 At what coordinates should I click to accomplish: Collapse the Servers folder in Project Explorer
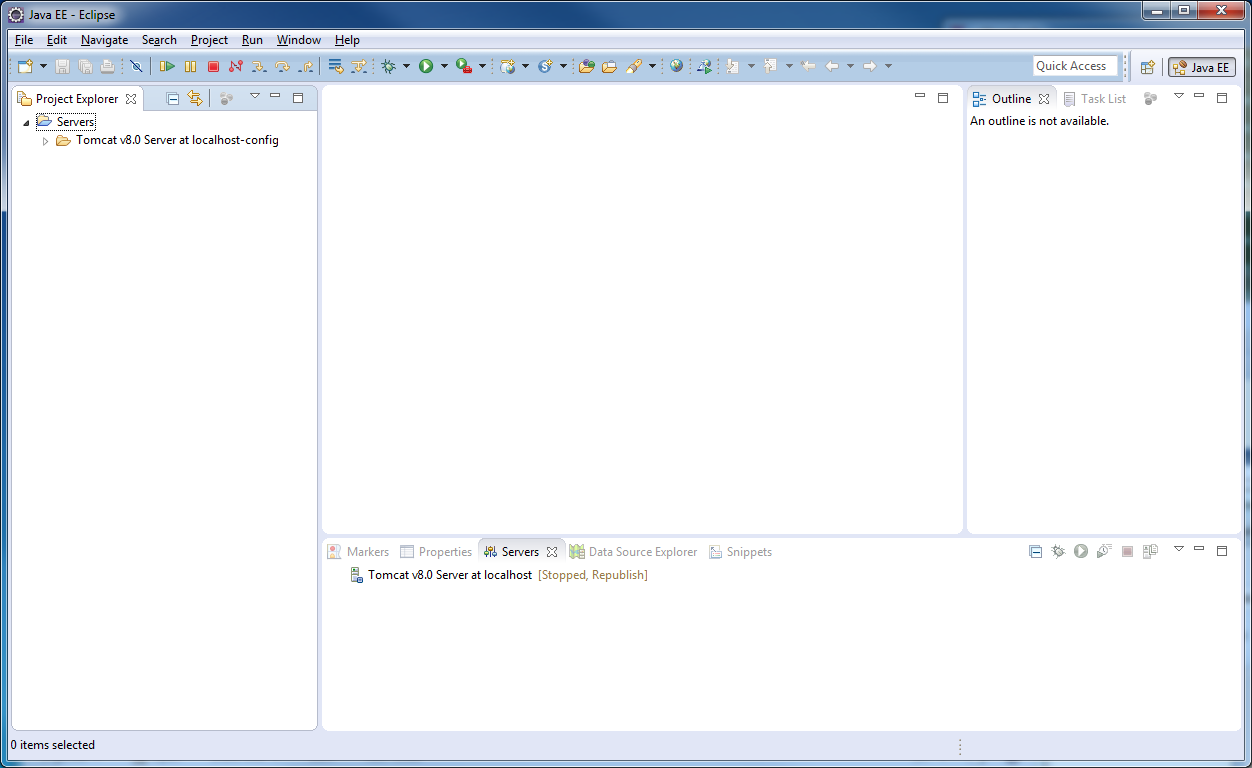26,122
